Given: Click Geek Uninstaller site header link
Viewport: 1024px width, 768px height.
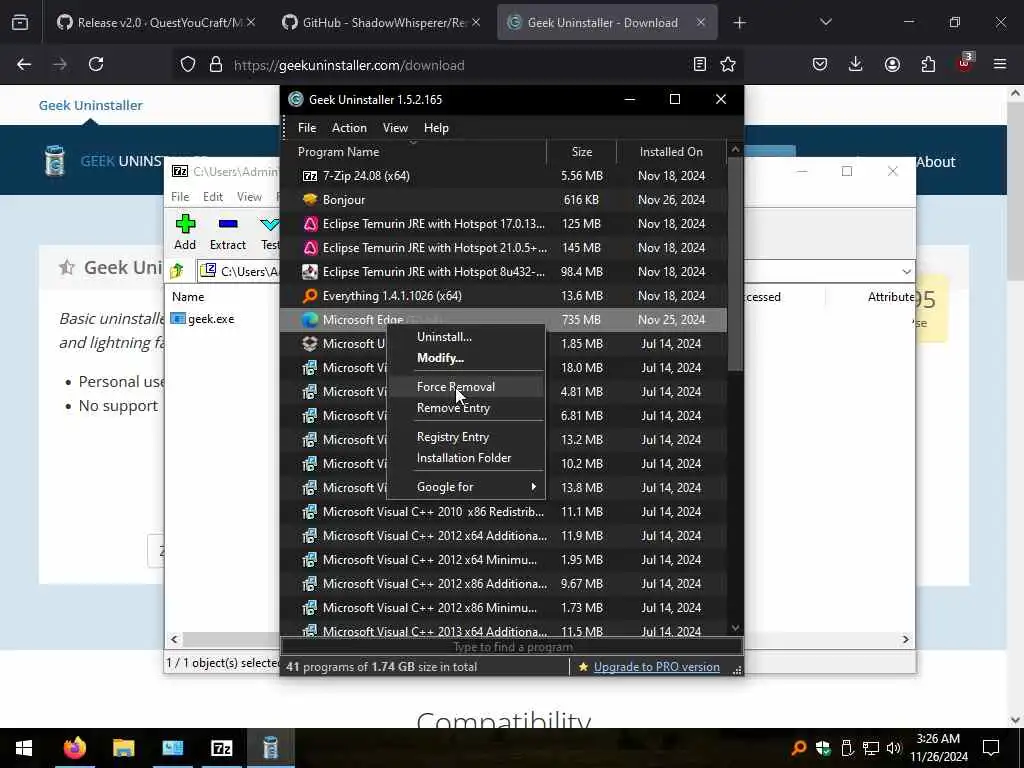Looking at the screenshot, I should pos(90,105).
